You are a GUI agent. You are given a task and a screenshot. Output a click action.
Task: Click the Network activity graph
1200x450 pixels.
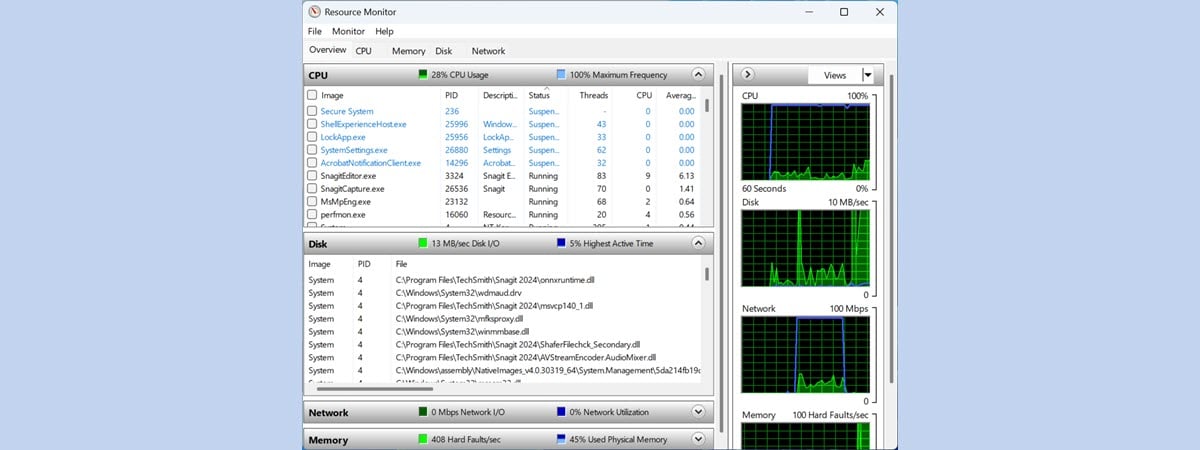point(805,356)
